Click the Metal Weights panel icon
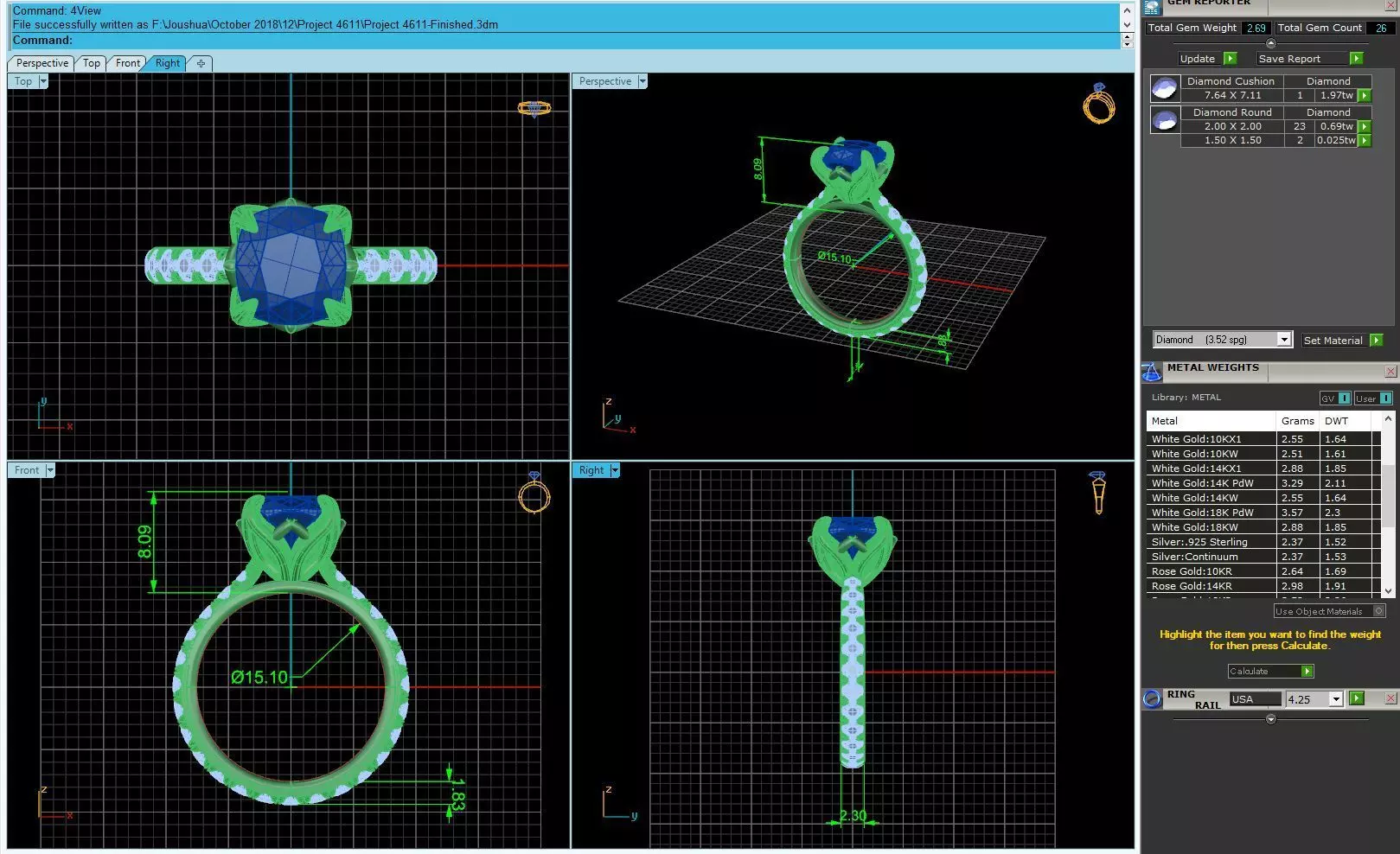 point(1151,372)
